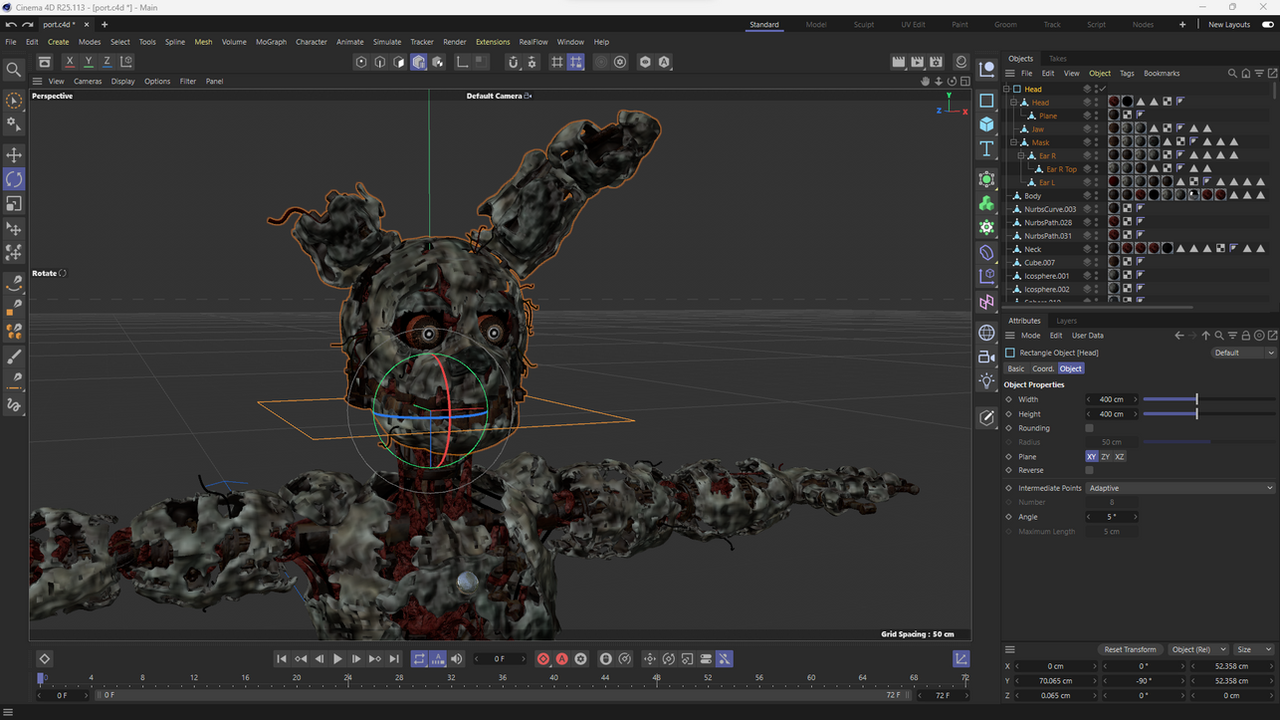Play the animation forward
Screen dimensions: 1280x720
(x=338, y=659)
